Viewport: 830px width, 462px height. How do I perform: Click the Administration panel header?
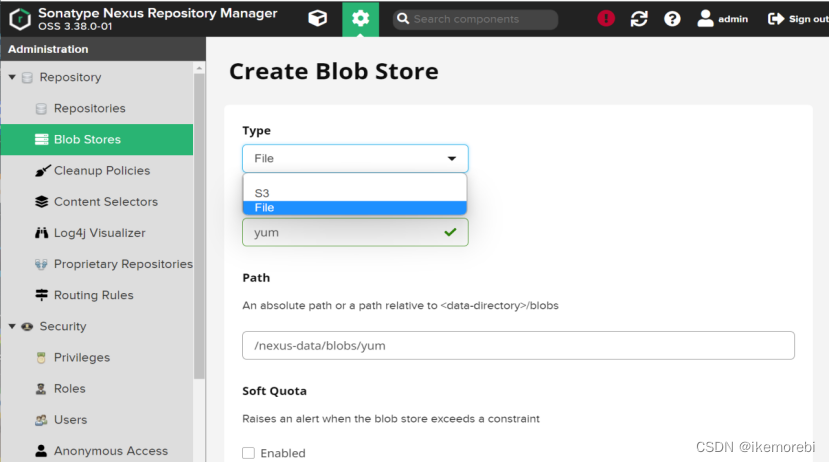103,49
